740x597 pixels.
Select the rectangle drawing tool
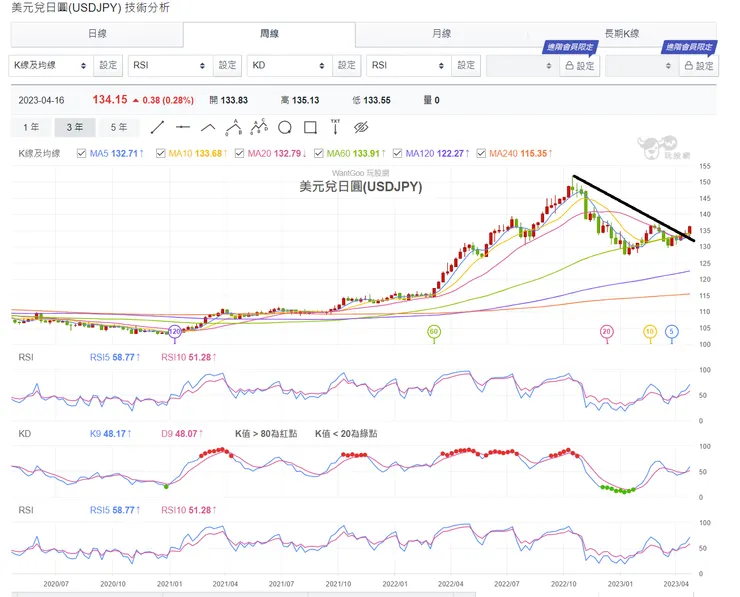click(310, 127)
